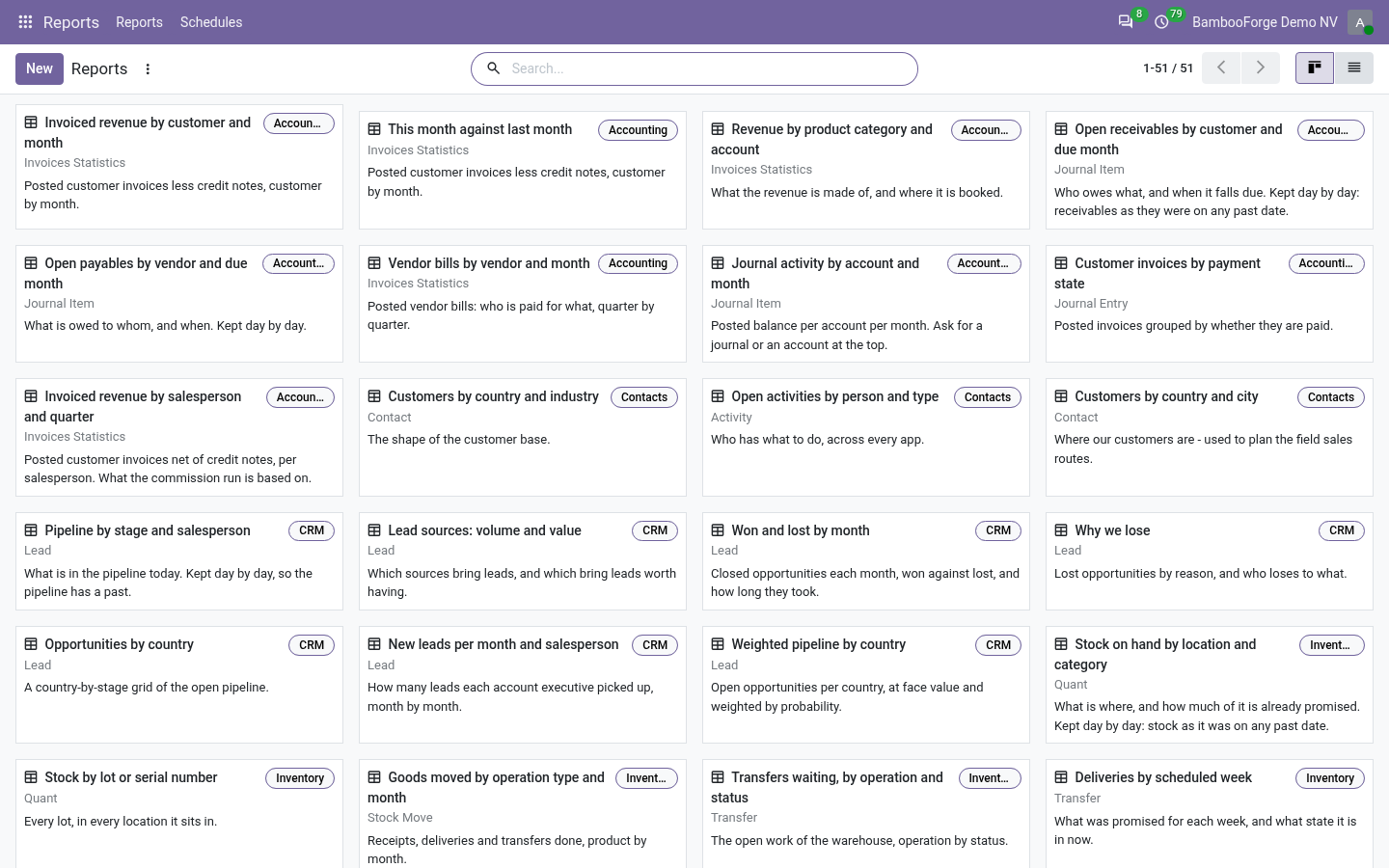Click table icon of Open activities by person and type
This screenshot has height=868, width=1389.
pyautogui.click(x=718, y=396)
